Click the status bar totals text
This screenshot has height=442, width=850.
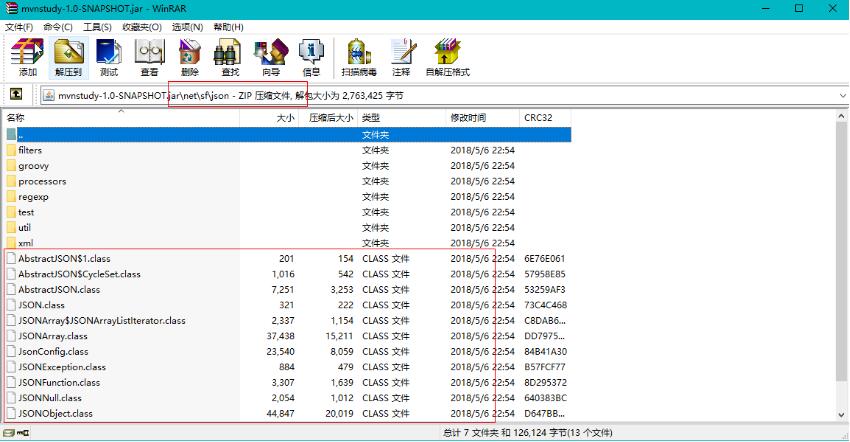[x=527, y=433]
